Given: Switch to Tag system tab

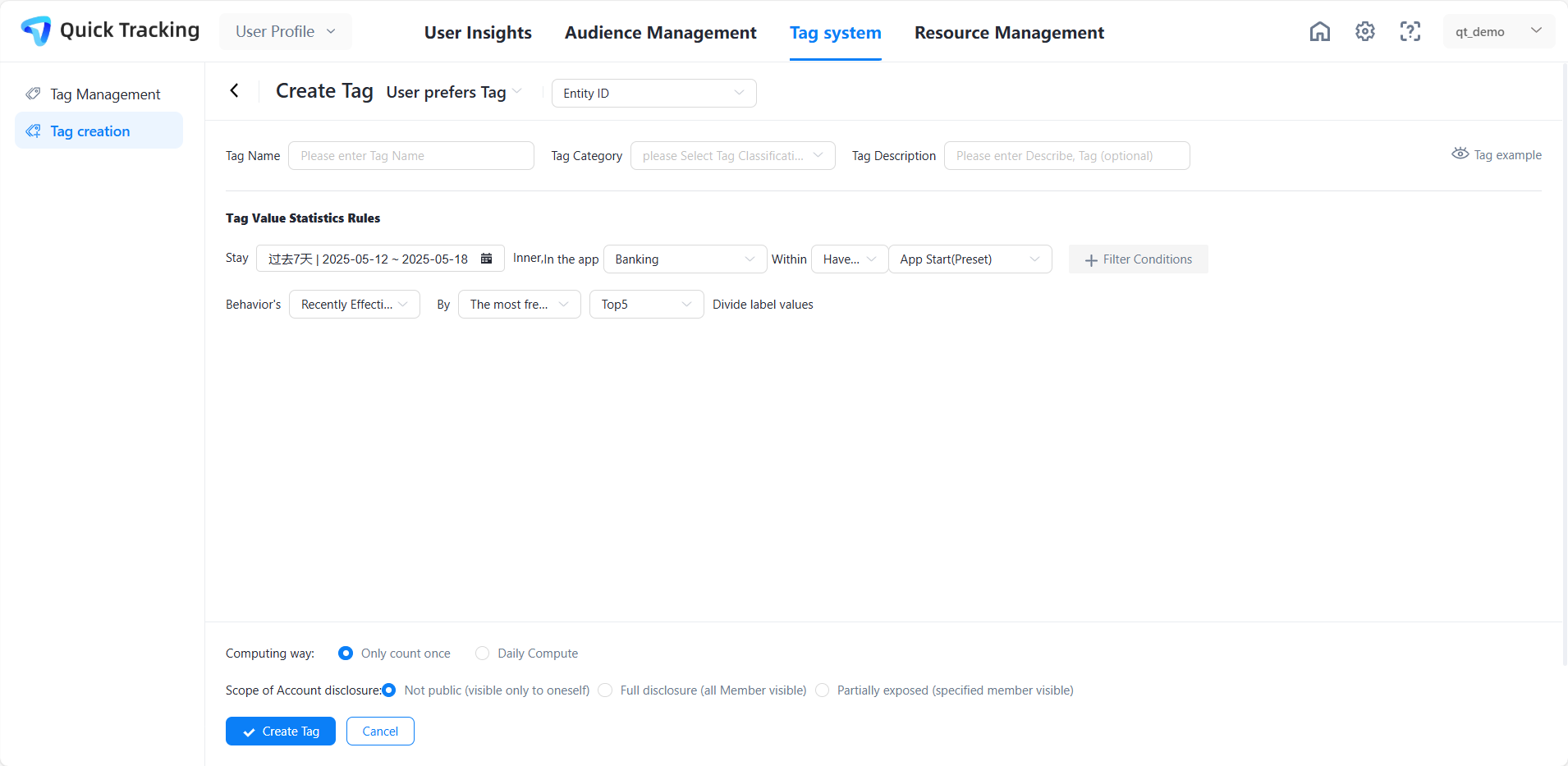Looking at the screenshot, I should (x=836, y=33).
